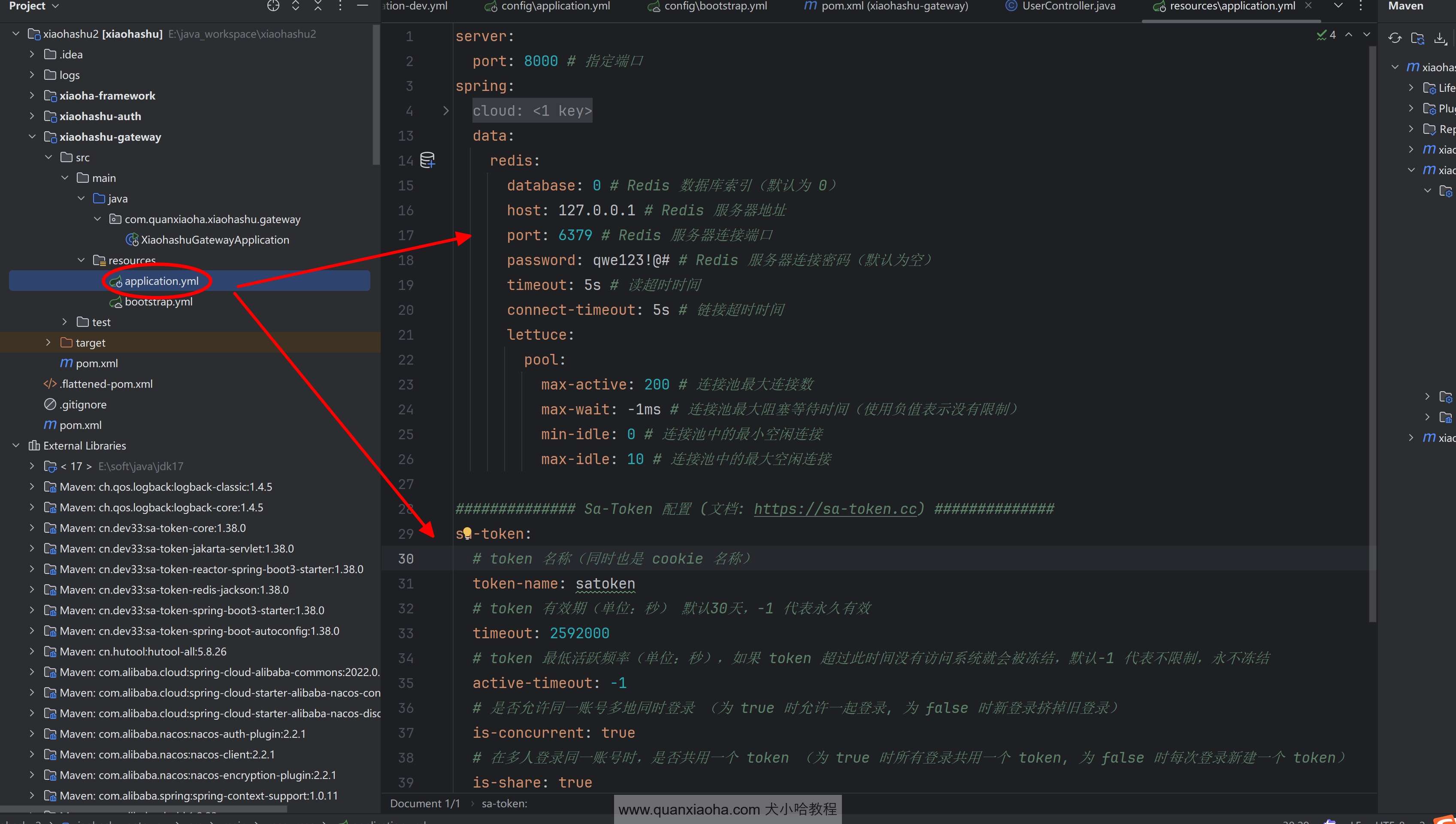
Task: Open the XiaohashuGatewayApplication class
Action: tap(215, 240)
